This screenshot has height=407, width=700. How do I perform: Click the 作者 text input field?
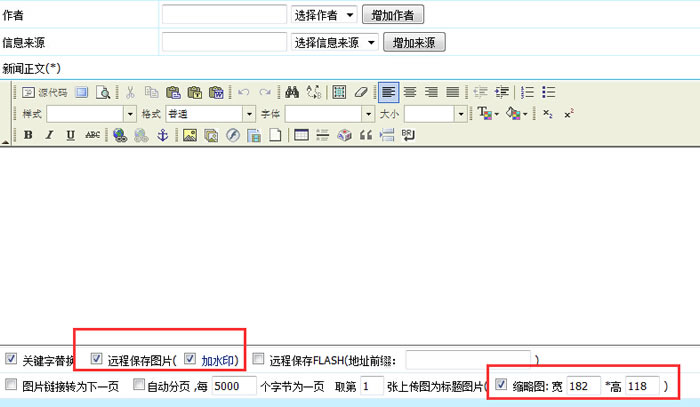[x=224, y=15]
